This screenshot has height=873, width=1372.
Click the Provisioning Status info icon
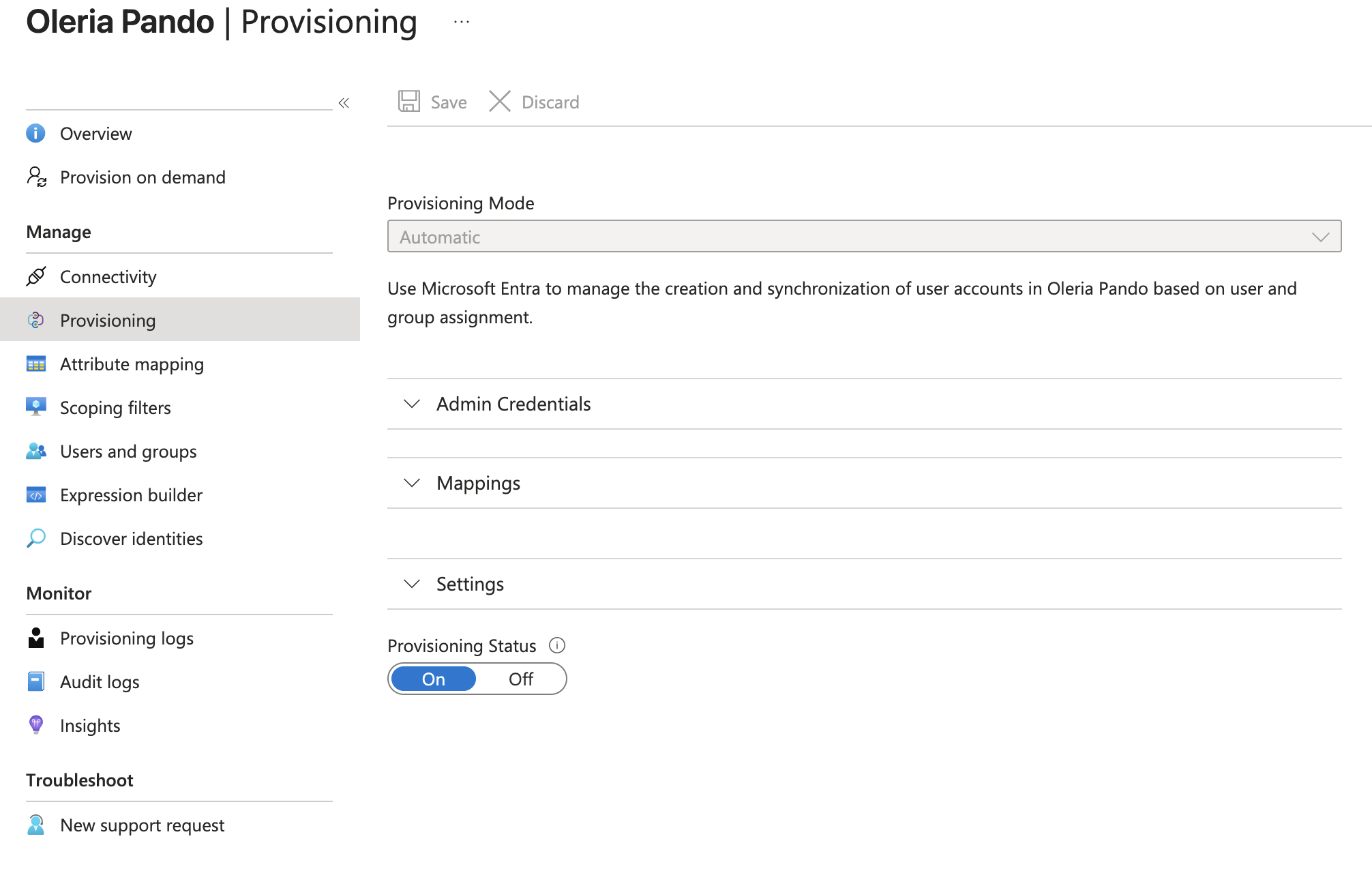point(557,645)
